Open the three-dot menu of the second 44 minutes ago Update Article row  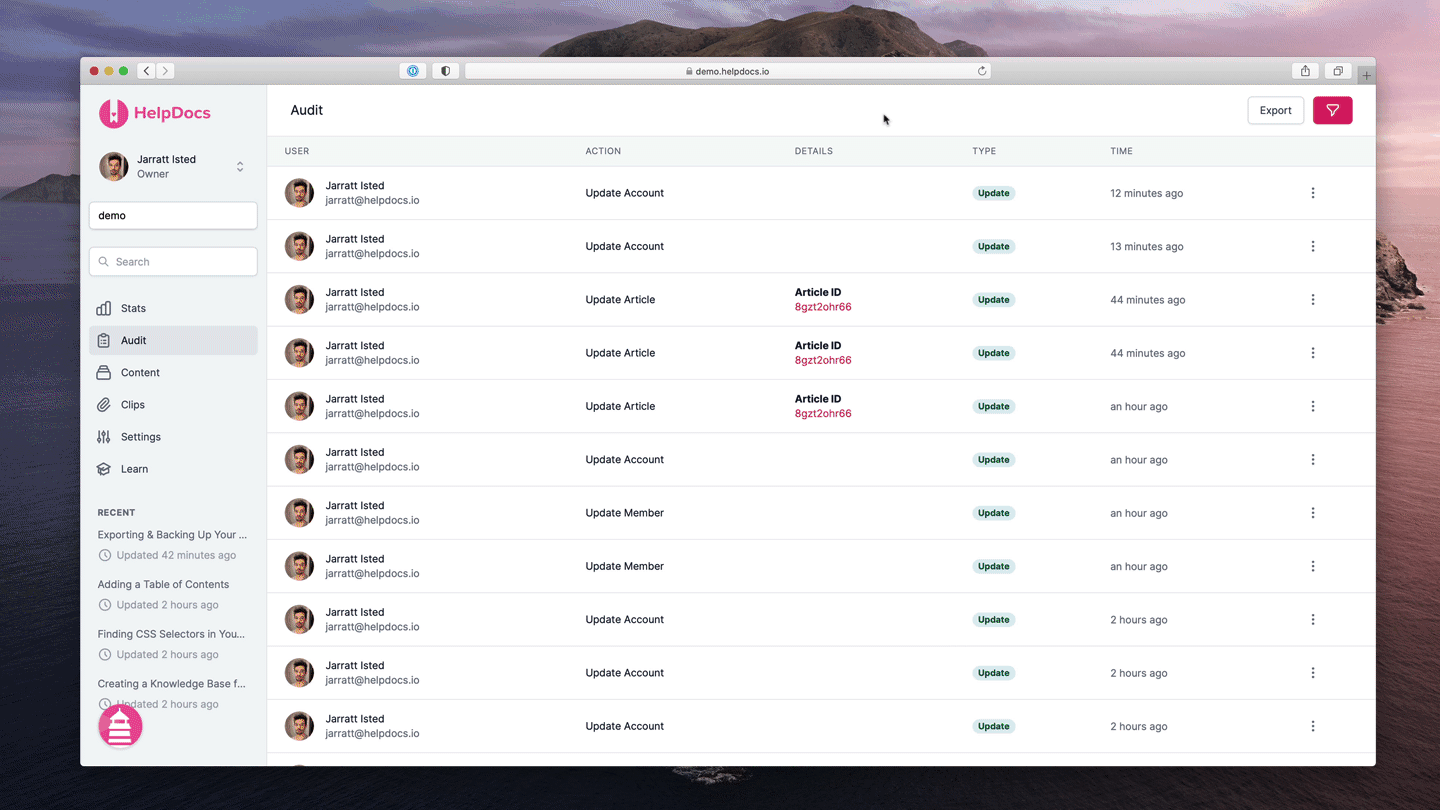click(1313, 353)
